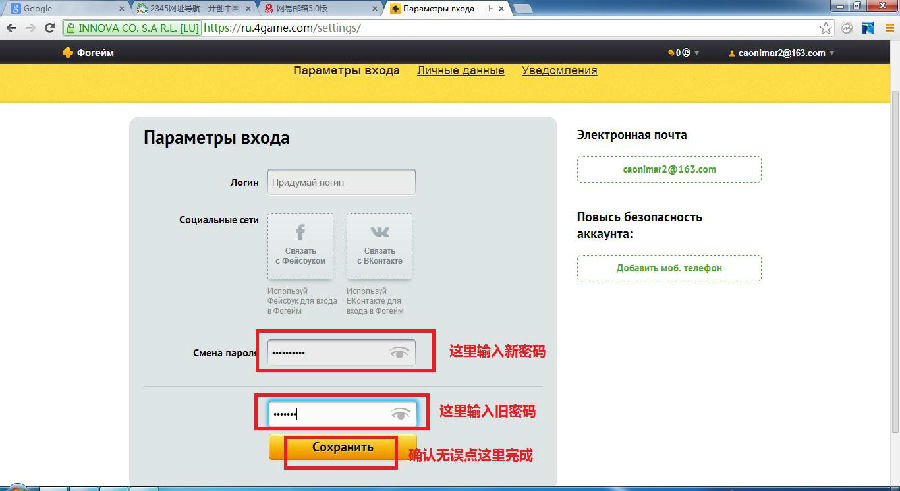
Task: Reload the page with refresh button
Action: [x=49, y=28]
